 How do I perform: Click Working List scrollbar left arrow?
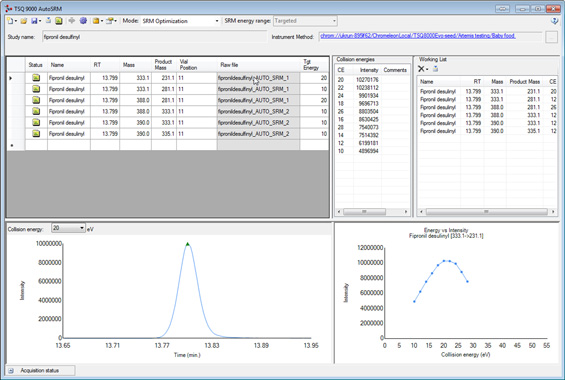(421, 212)
